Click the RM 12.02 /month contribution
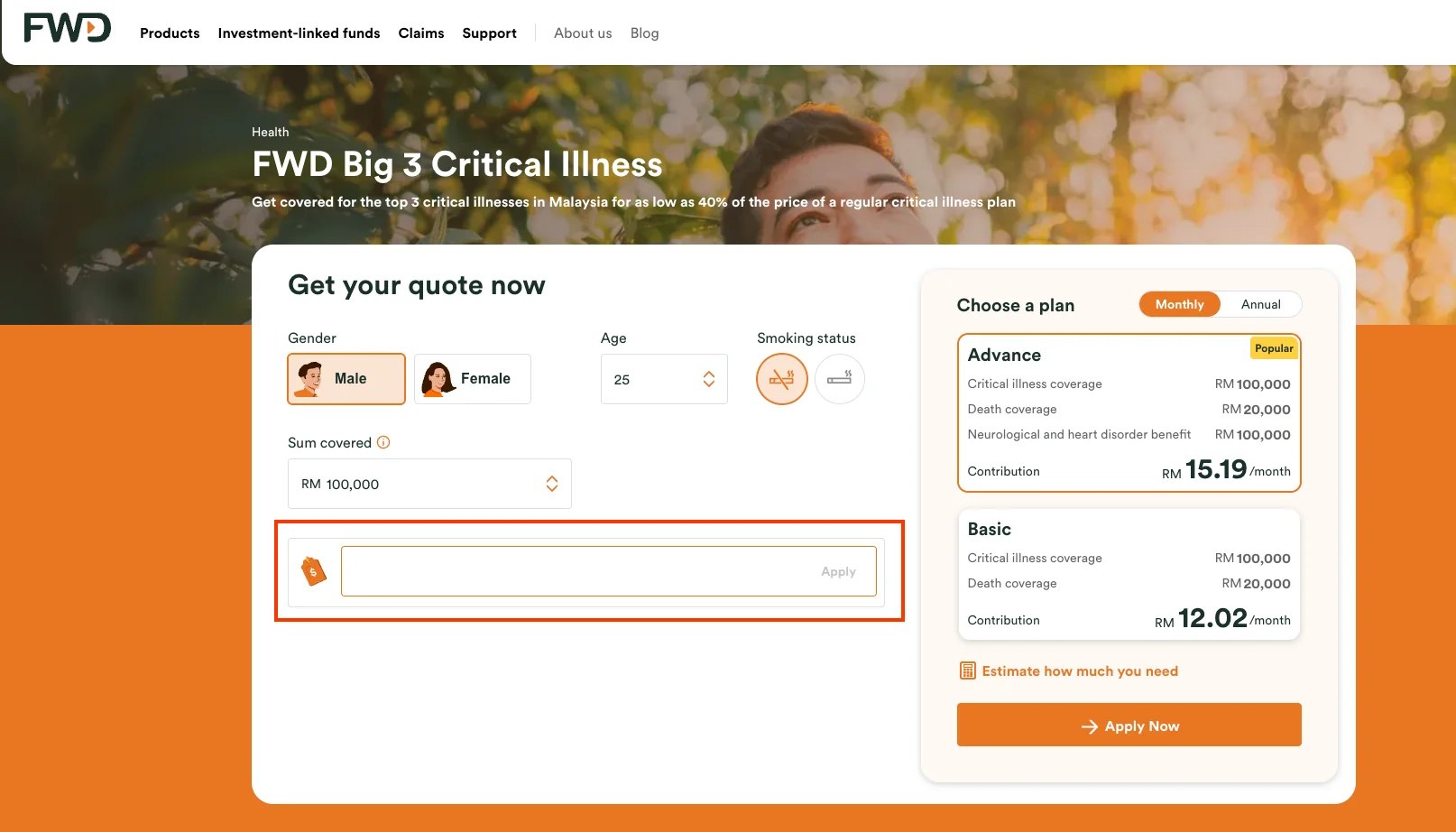Image resolution: width=1456 pixels, height=832 pixels. coord(1222,619)
